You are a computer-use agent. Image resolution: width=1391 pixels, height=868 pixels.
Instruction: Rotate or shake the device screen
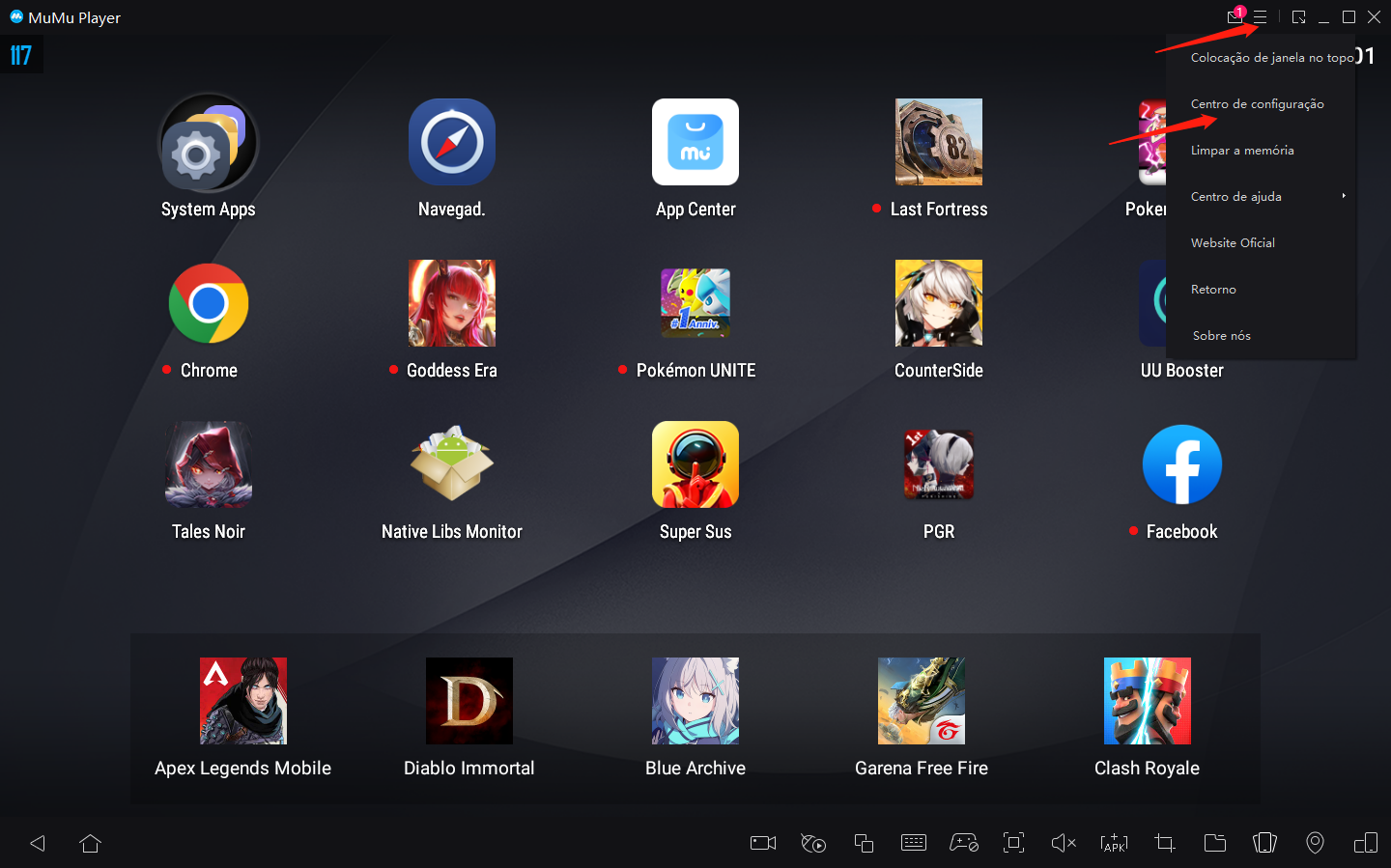[x=1265, y=843]
